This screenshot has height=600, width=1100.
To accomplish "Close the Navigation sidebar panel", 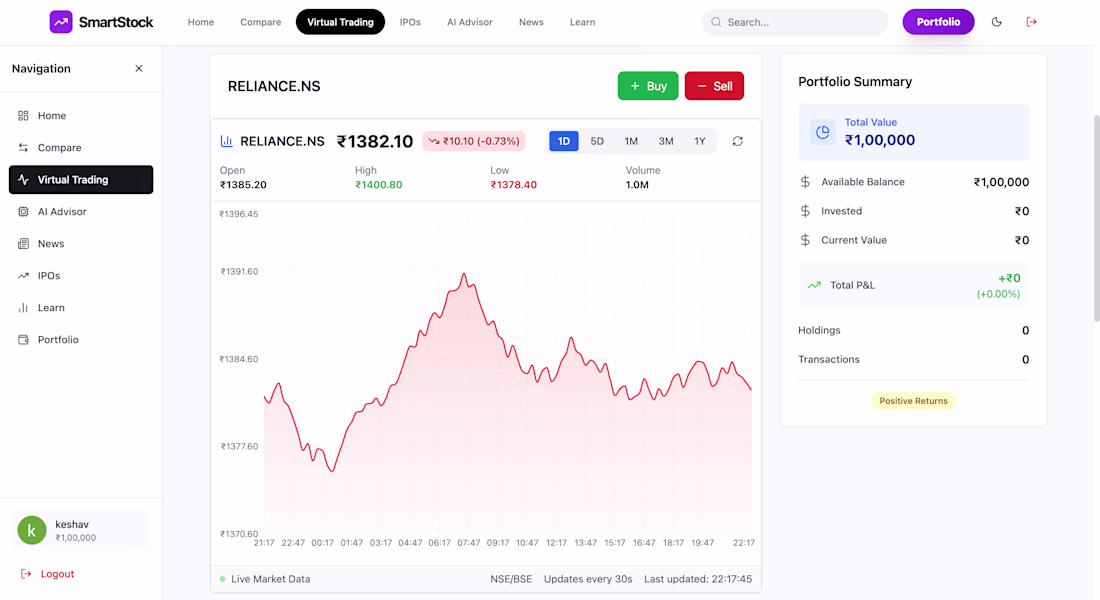I will [139, 69].
